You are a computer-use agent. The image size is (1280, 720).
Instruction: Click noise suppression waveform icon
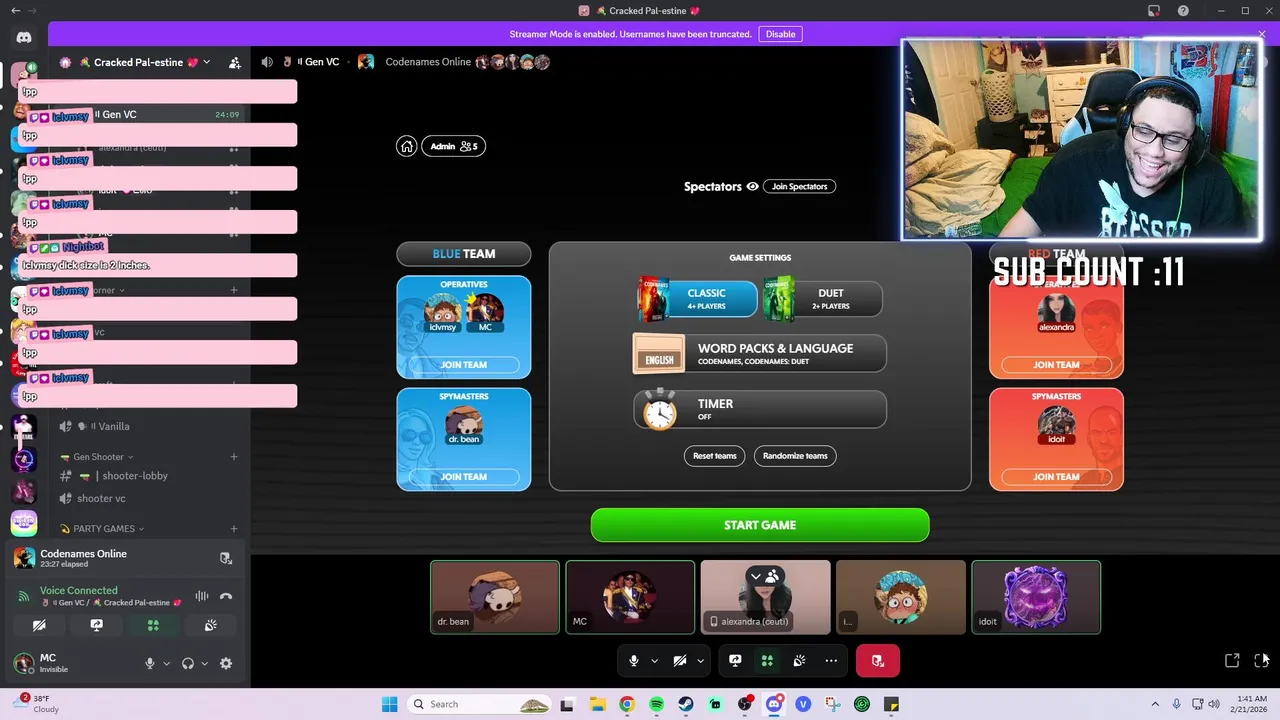(202, 596)
